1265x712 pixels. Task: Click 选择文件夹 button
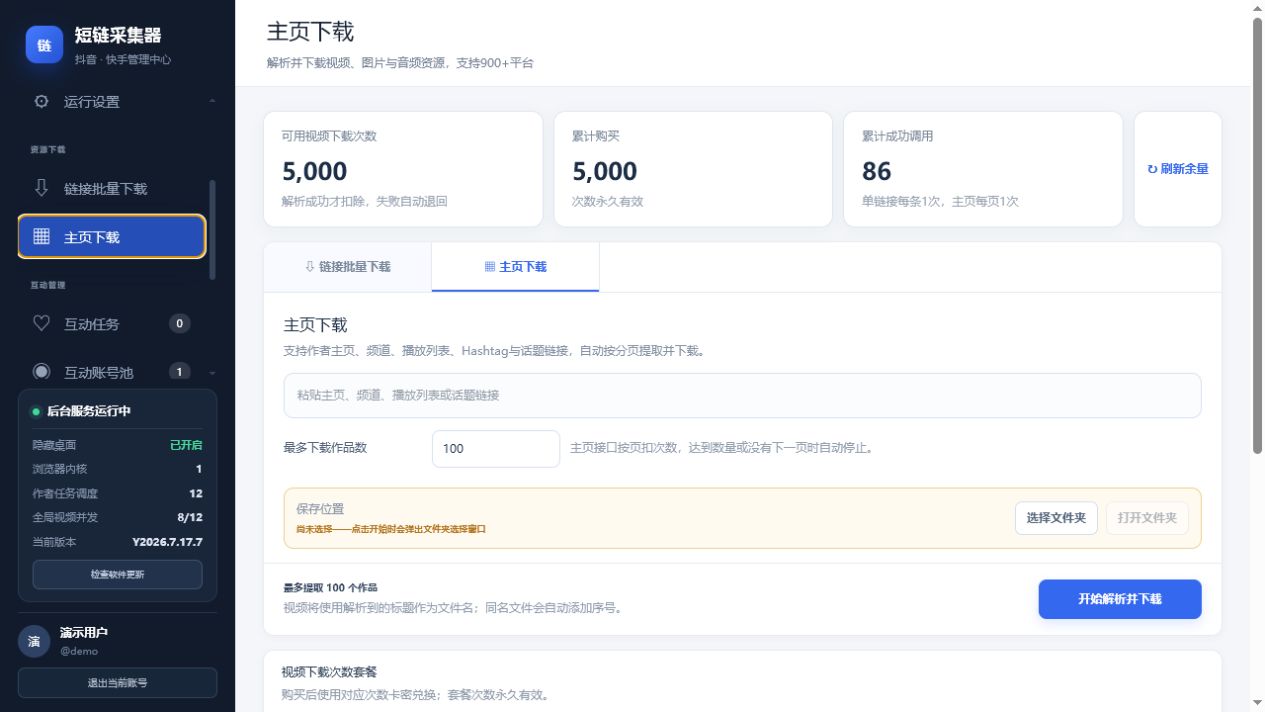(1056, 518)
